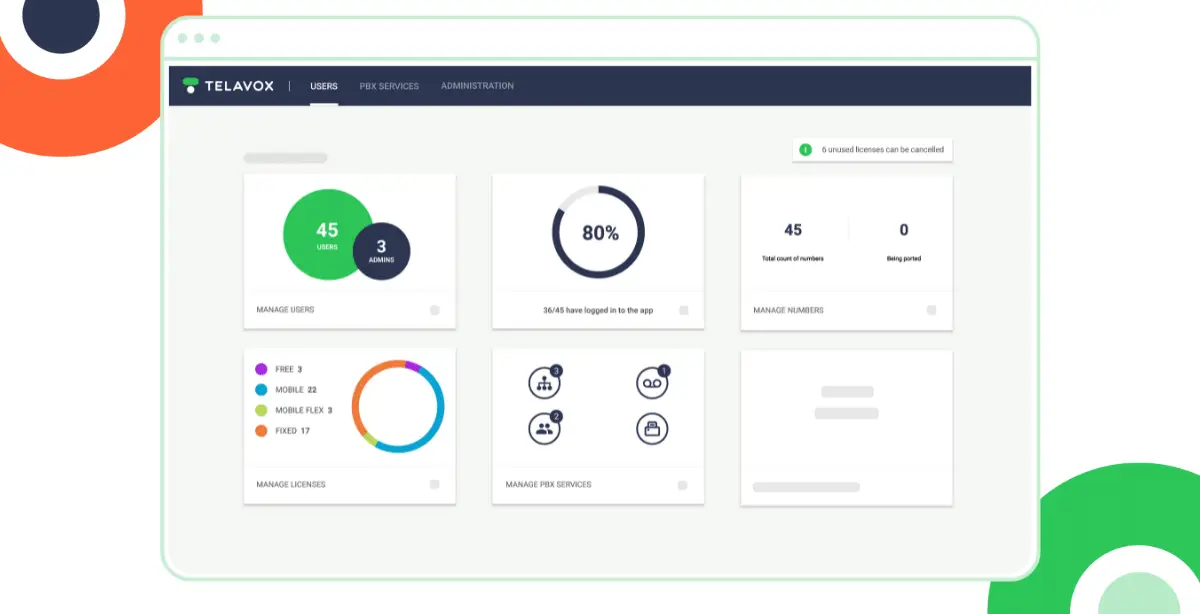Click the icon beside Manage PBX Services
1200x614 pixels.
[x=683, y=485]
